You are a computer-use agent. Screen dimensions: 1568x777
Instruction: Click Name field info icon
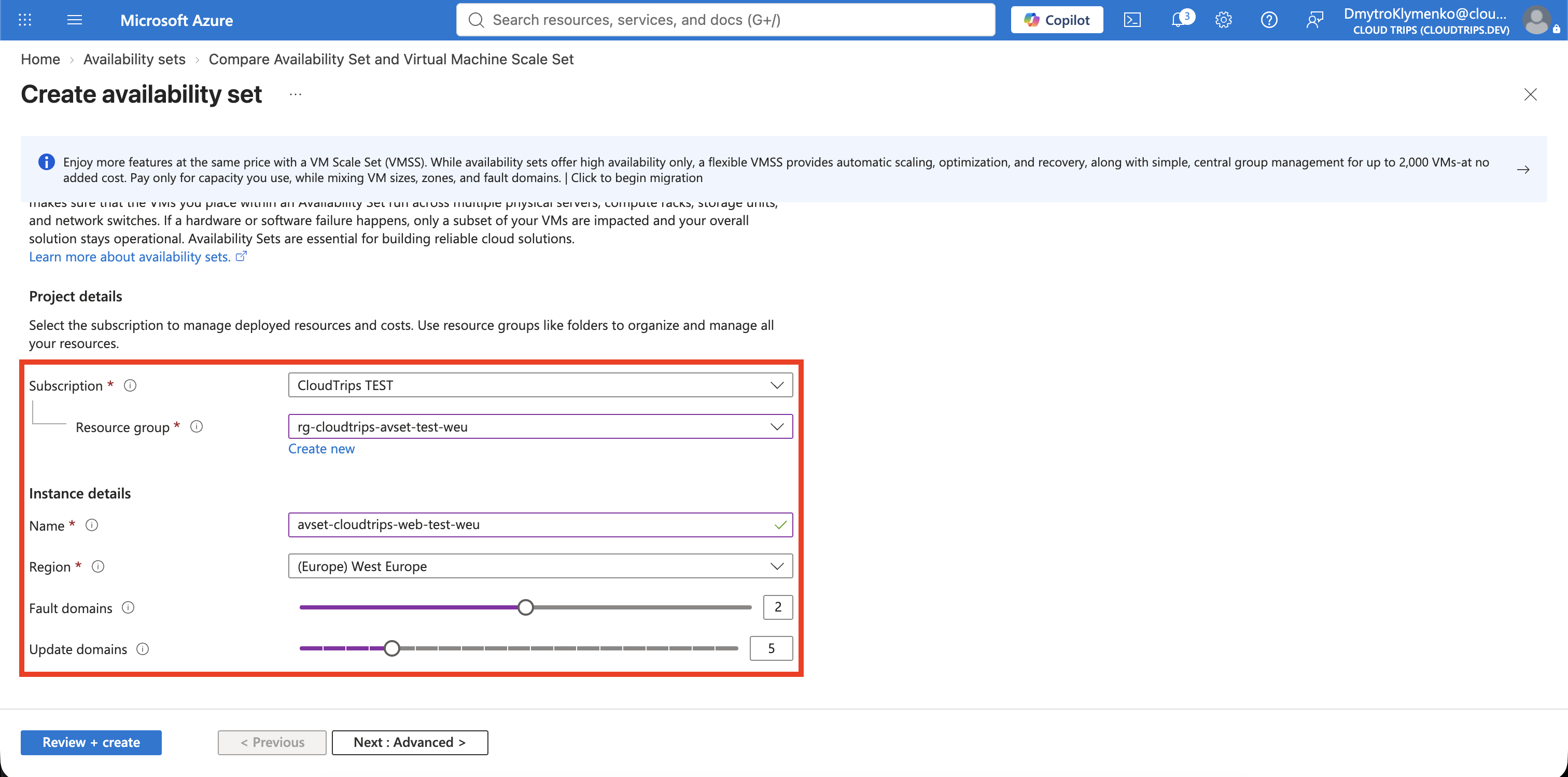click(x=92, y=525)
